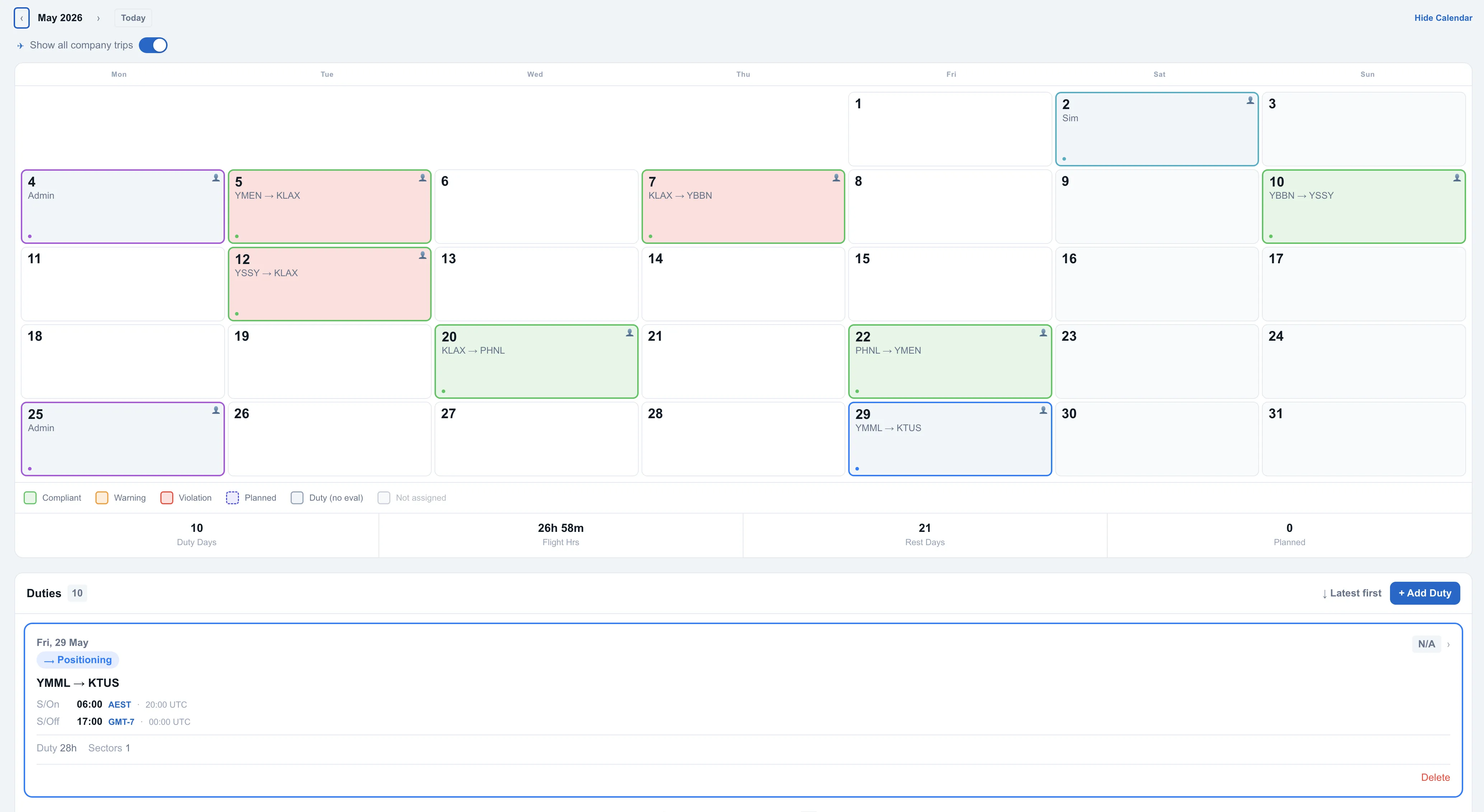Image resolution: width=1484 pixels, height=812 pixels.
Task: Click the person icon on May 20 KLAX → PHNL
Action: tap(630, 333)
